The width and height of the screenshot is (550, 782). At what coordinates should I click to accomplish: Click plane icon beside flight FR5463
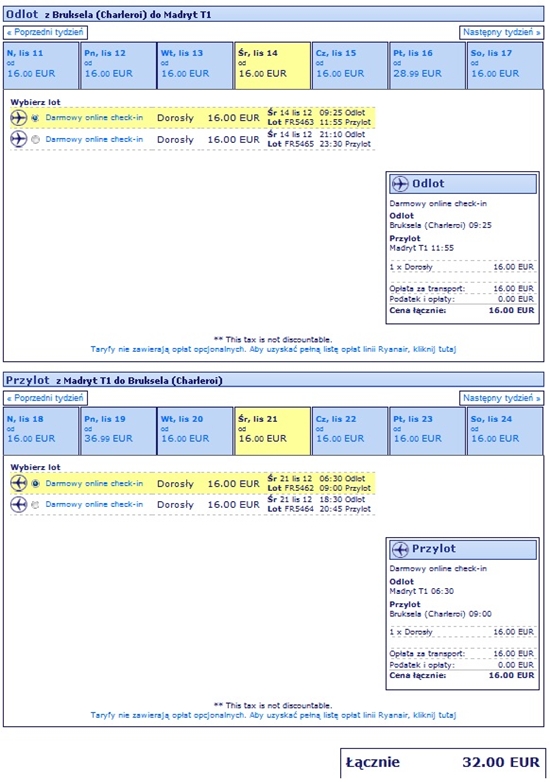[x=18, y=118]
